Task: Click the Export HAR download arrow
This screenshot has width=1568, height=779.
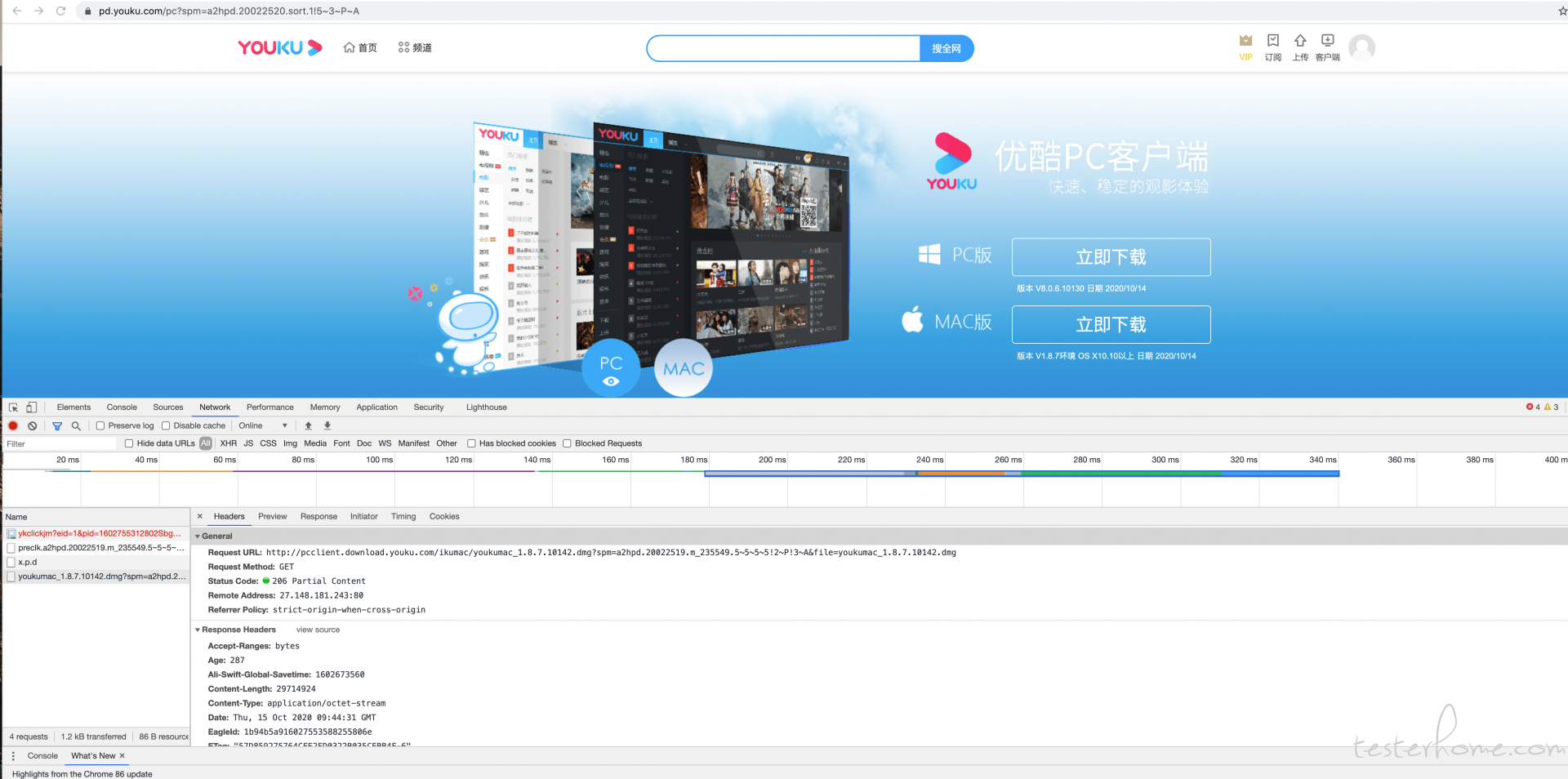Action: click(327, 425)
